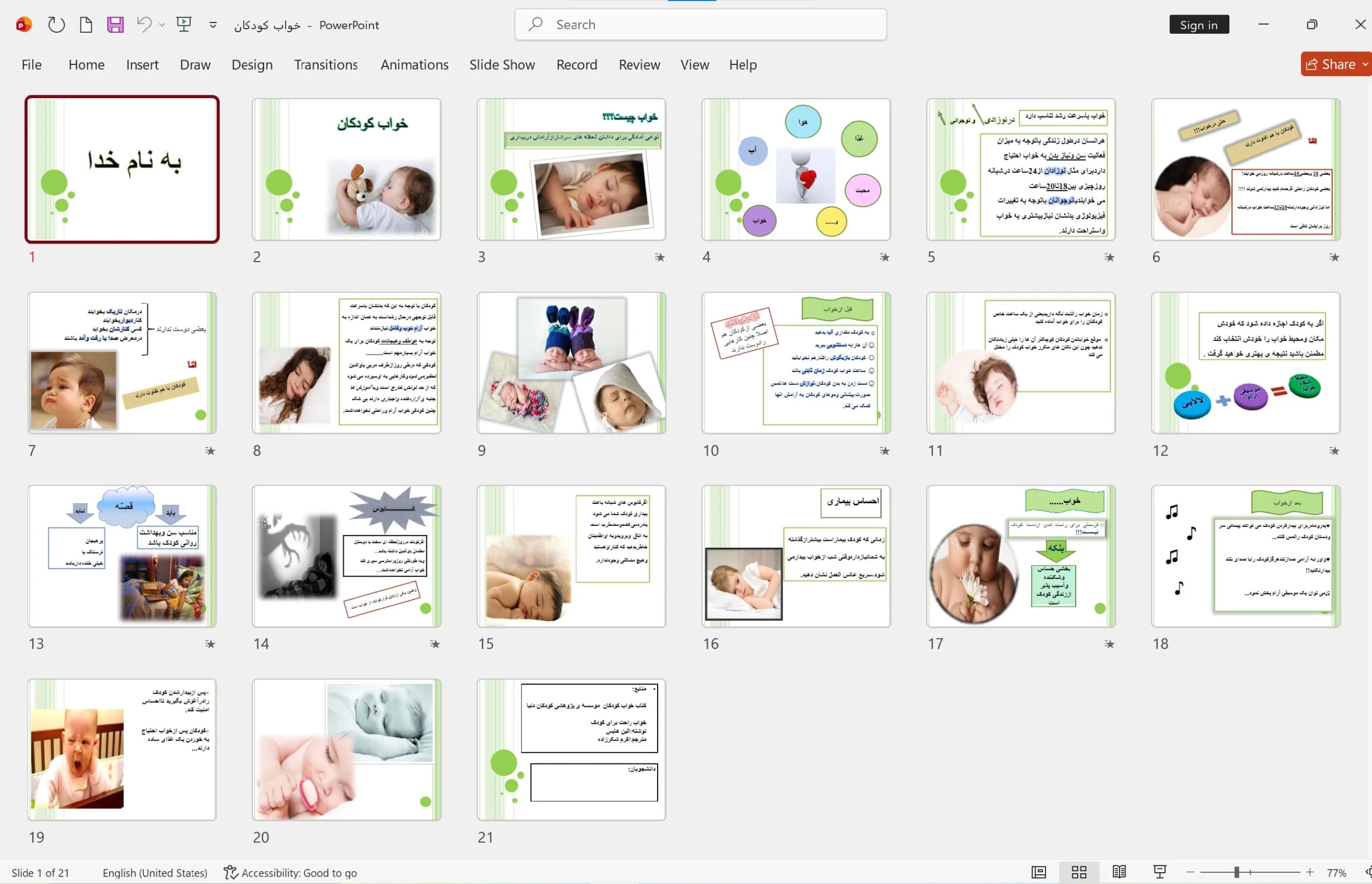Click the Sign in button
1372x884 pixels.
tap(1199, 25)
